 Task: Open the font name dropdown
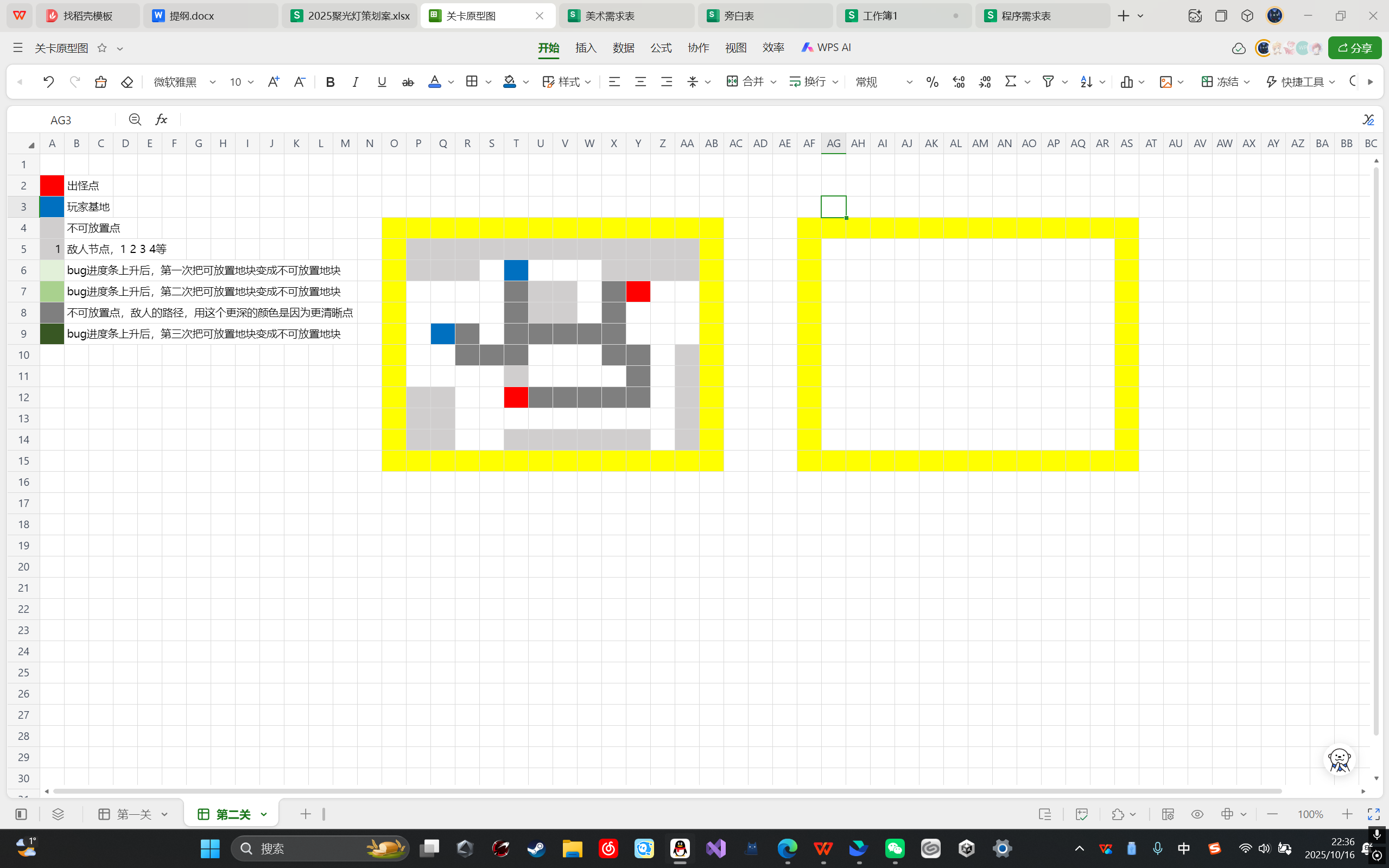point(212,82)
